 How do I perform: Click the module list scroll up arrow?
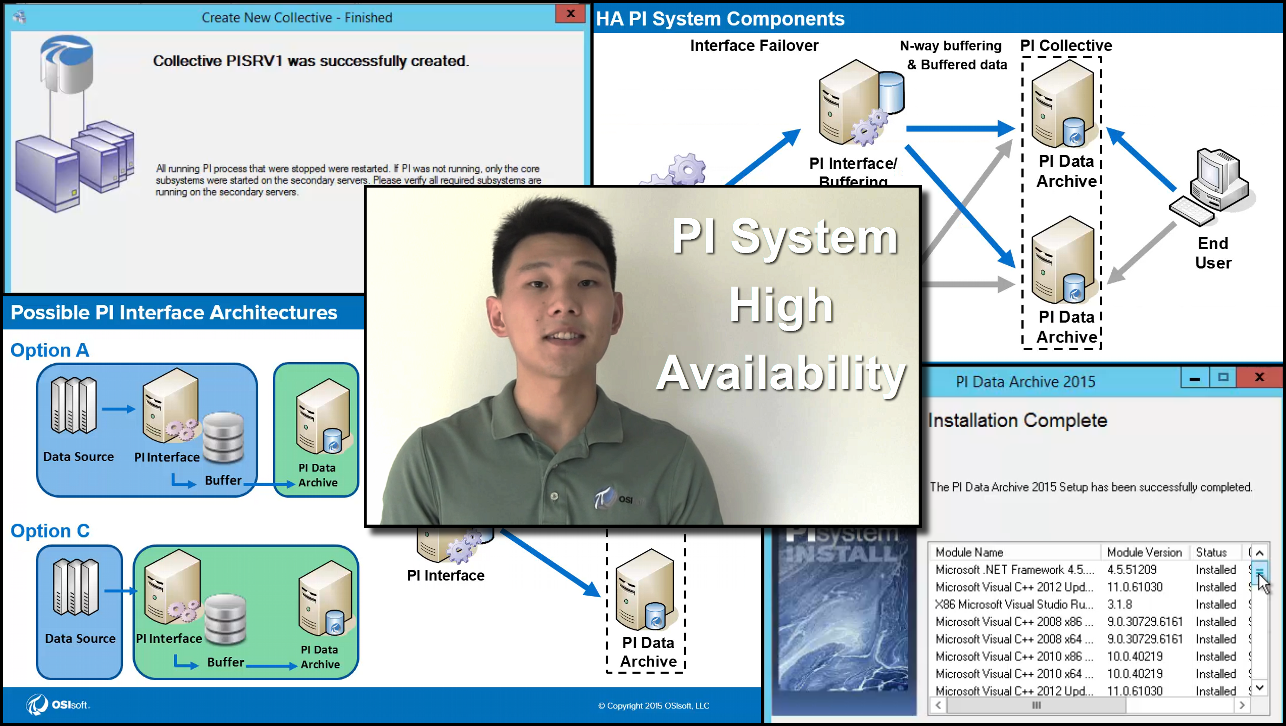(x=1260, y=553)
